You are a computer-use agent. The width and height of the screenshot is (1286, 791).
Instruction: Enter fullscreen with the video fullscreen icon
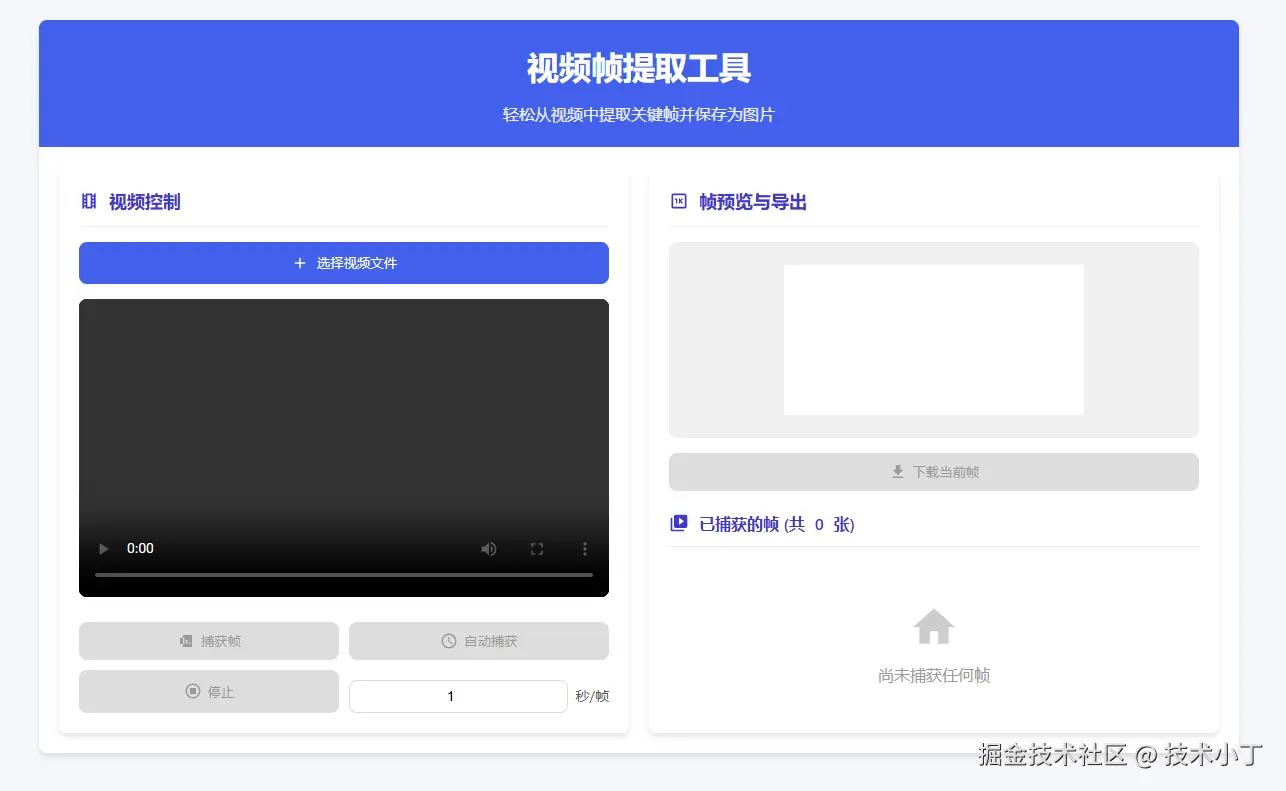coord(537,548)
